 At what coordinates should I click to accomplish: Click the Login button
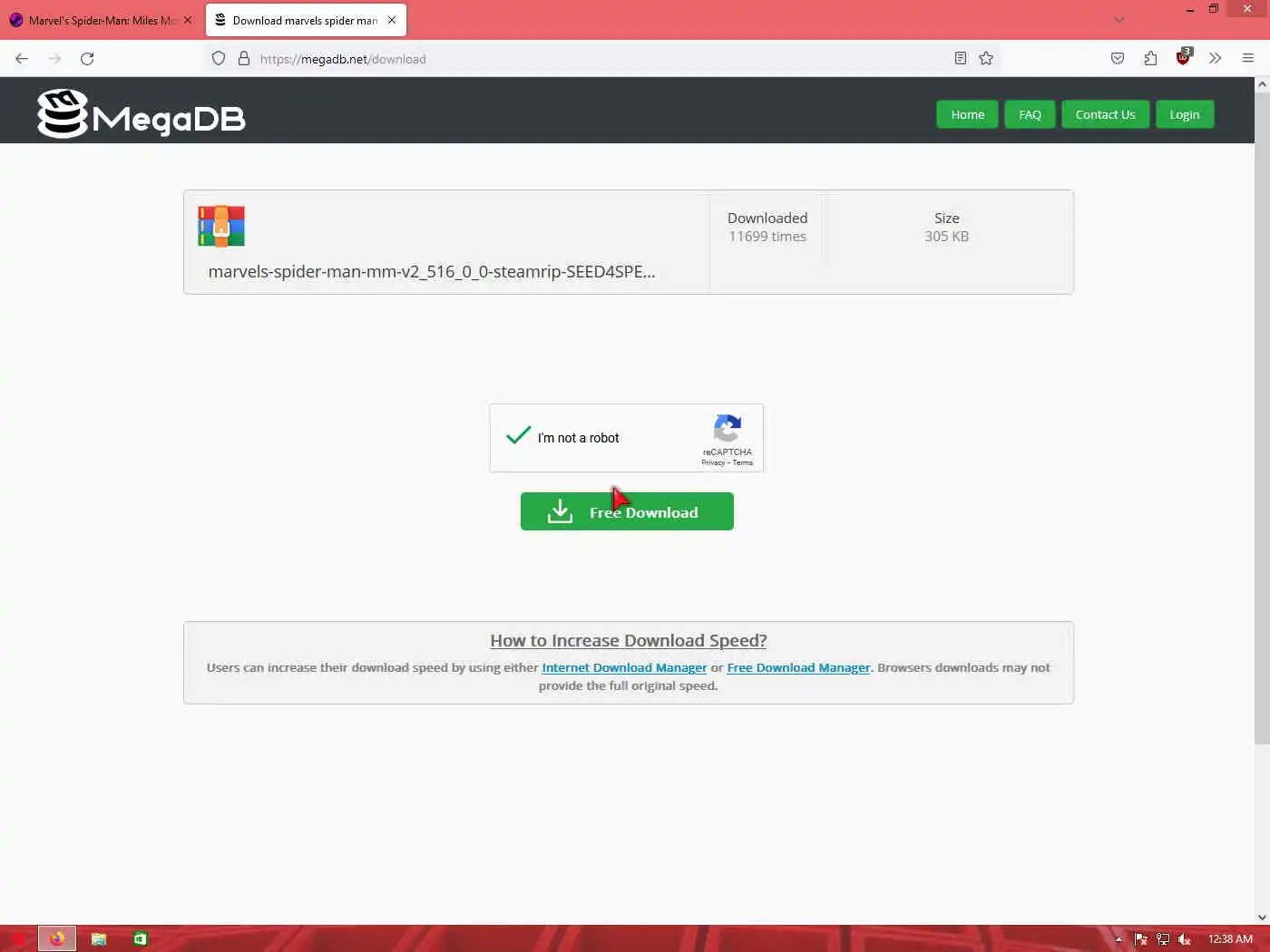click(1184, 114)
